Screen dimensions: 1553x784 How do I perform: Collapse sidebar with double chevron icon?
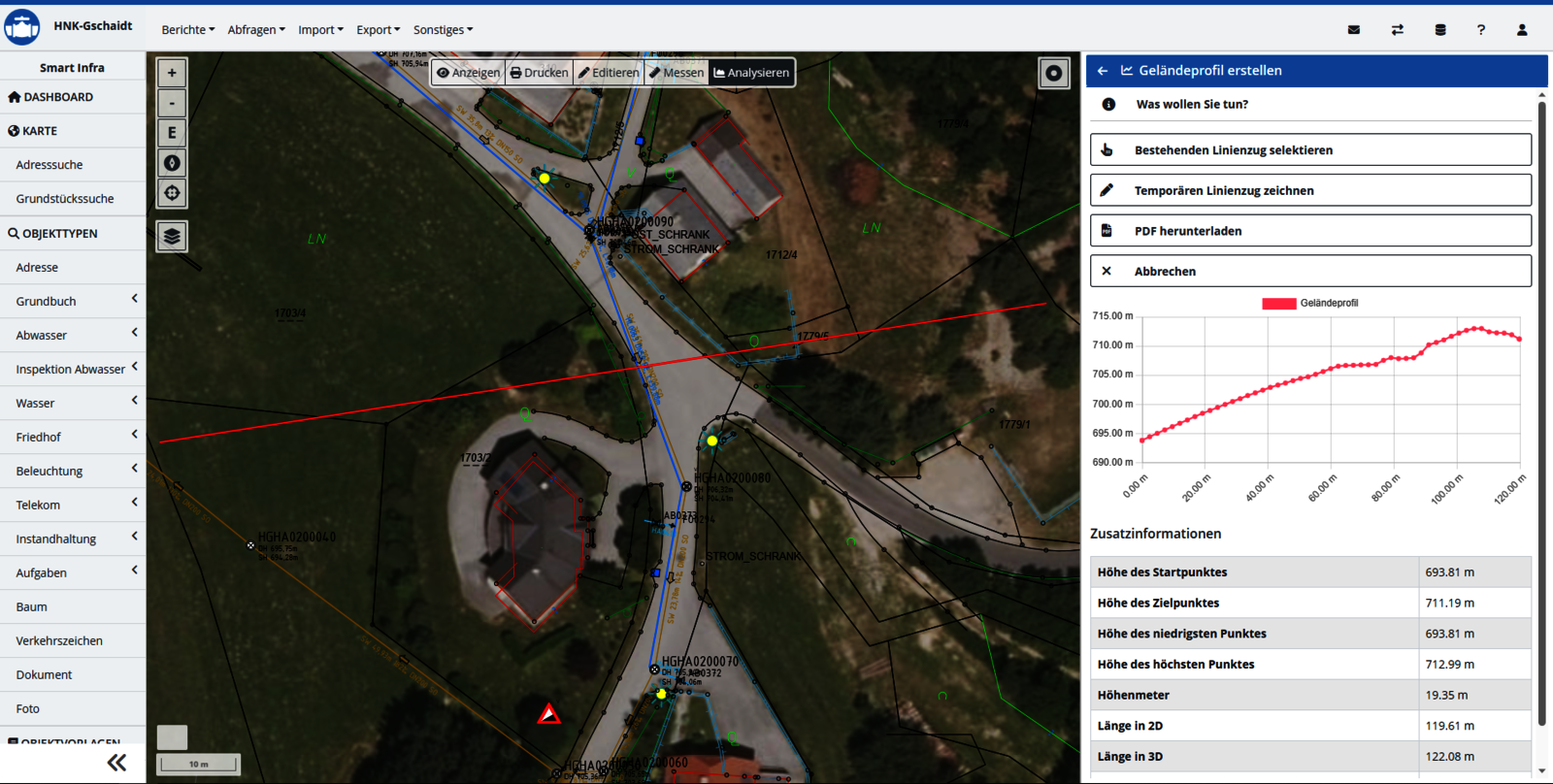click(x=116, y=763)
